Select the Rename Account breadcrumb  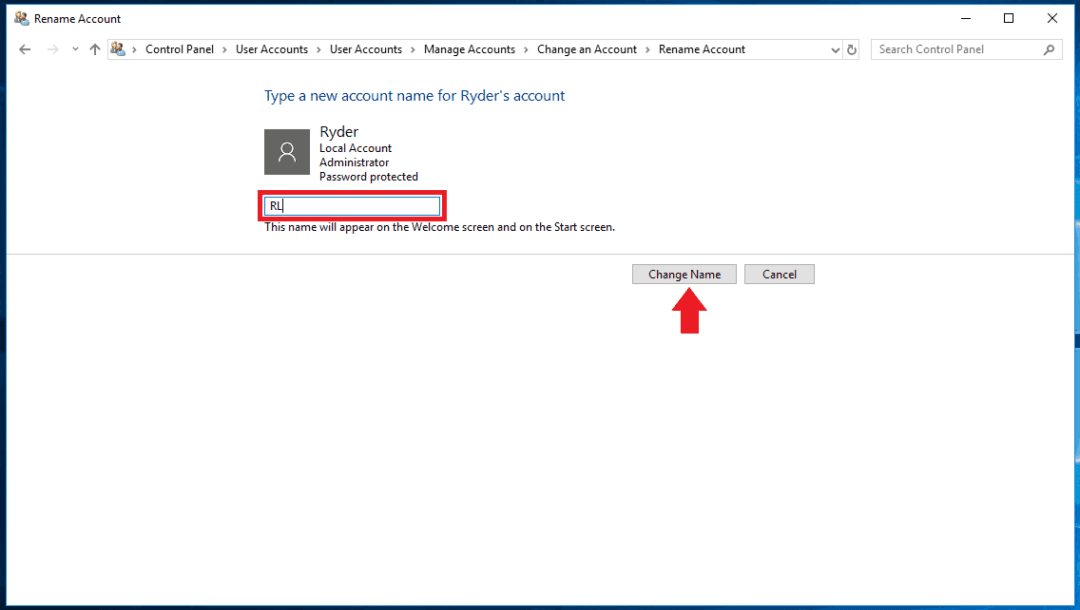[702, 50]
